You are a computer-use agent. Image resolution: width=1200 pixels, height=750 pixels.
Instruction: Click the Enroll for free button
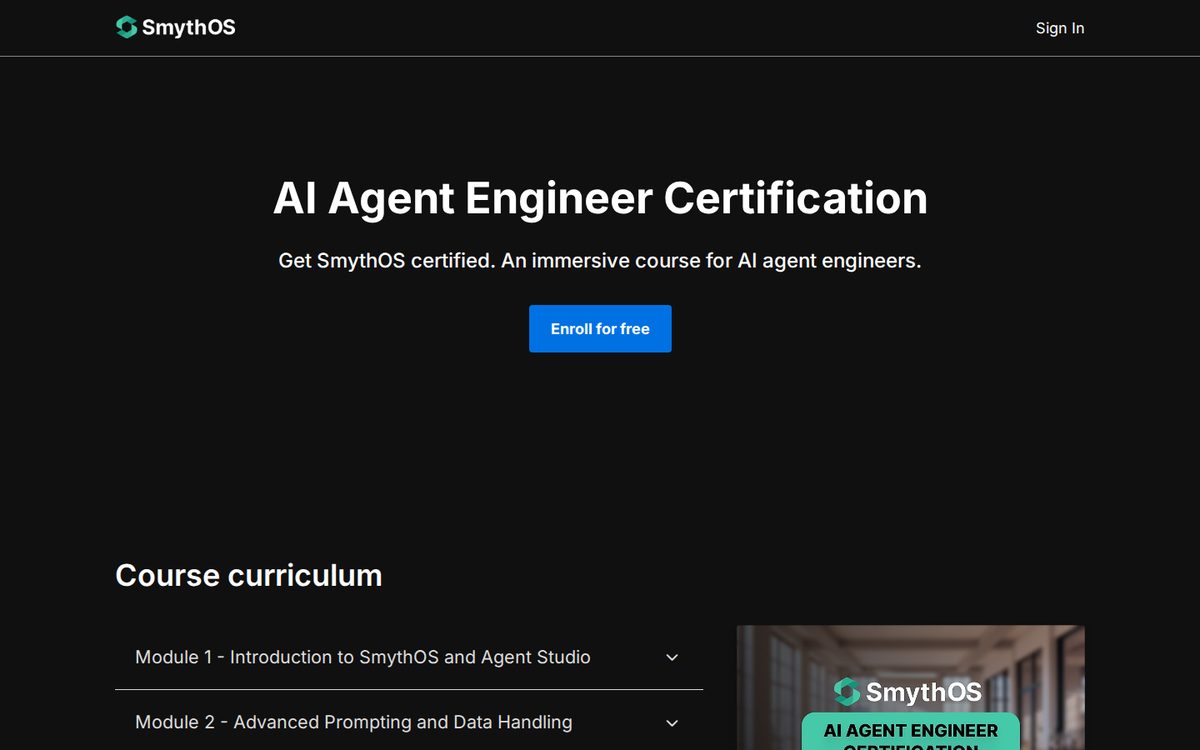[600, 329]
